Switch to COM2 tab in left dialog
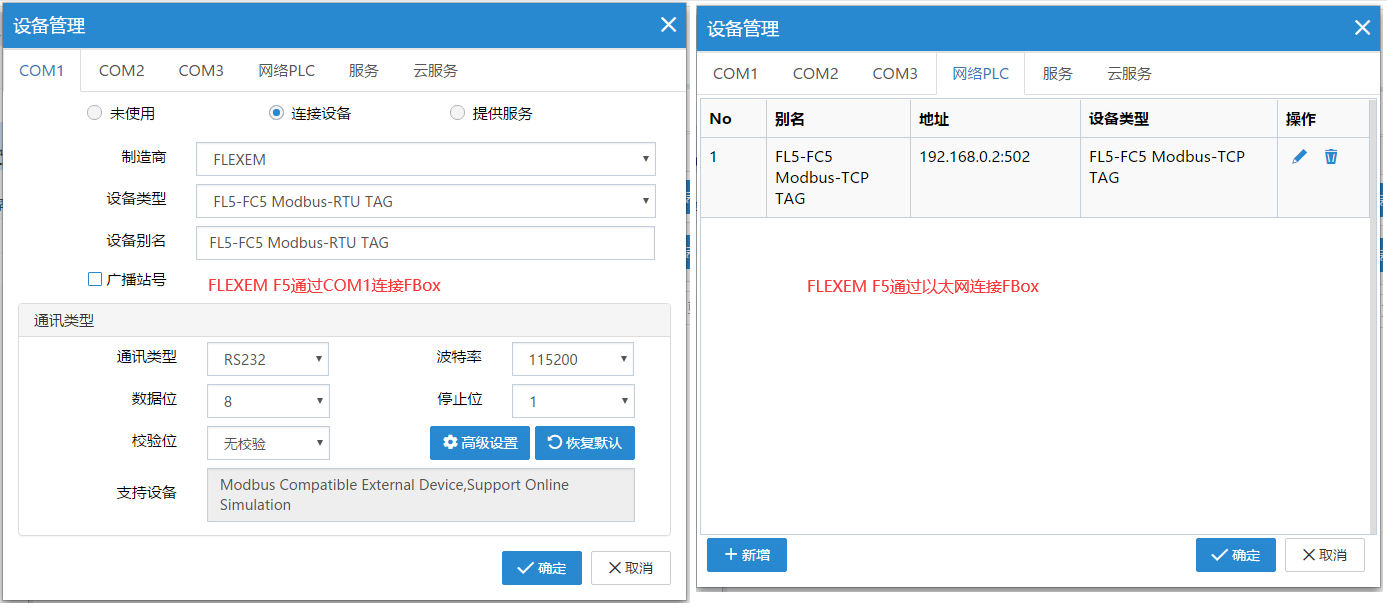Image resolution: width=1387 pixels, height=608 pixels. point(121,71)
